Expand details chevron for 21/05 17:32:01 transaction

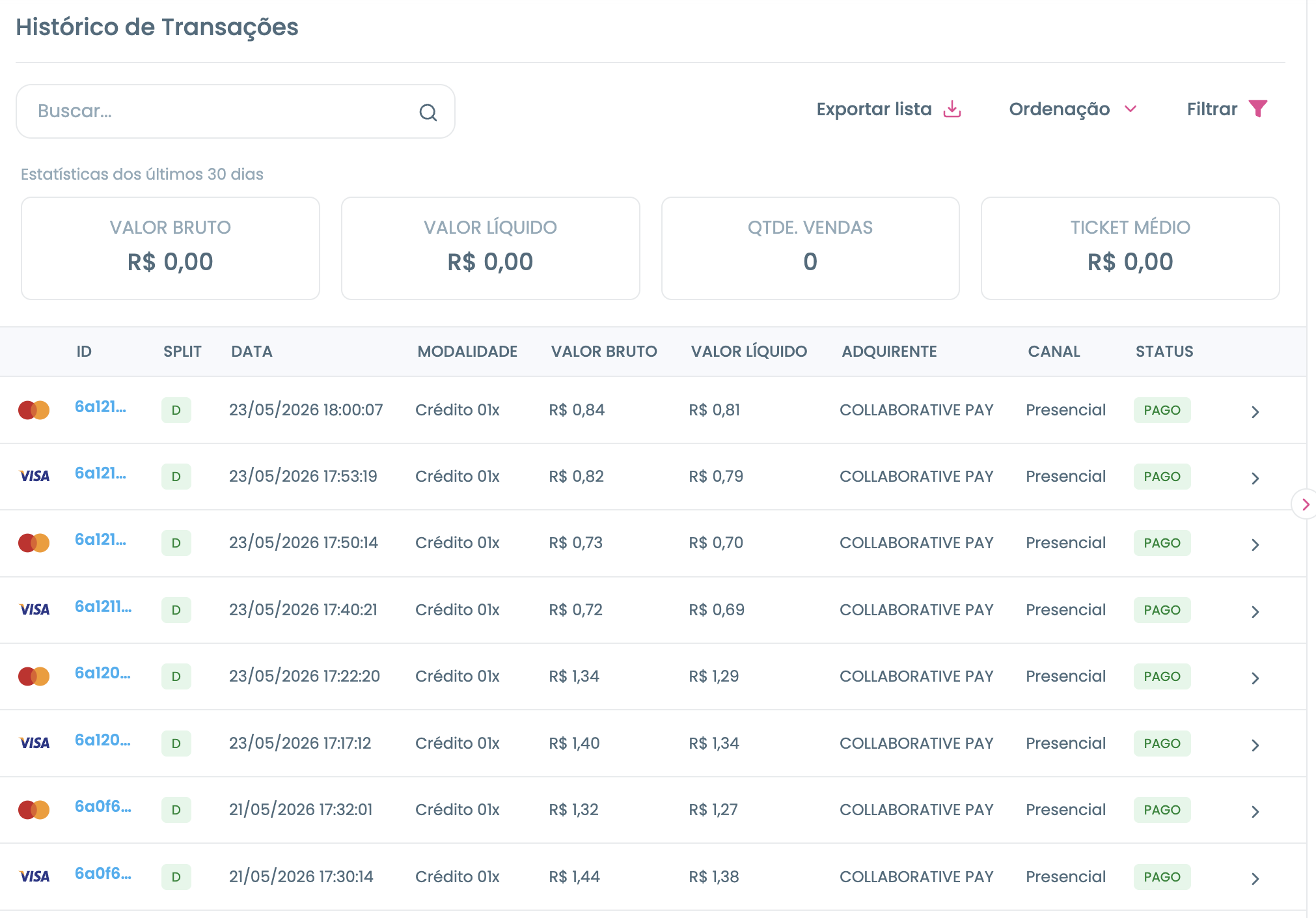(x=1255, y=812)
